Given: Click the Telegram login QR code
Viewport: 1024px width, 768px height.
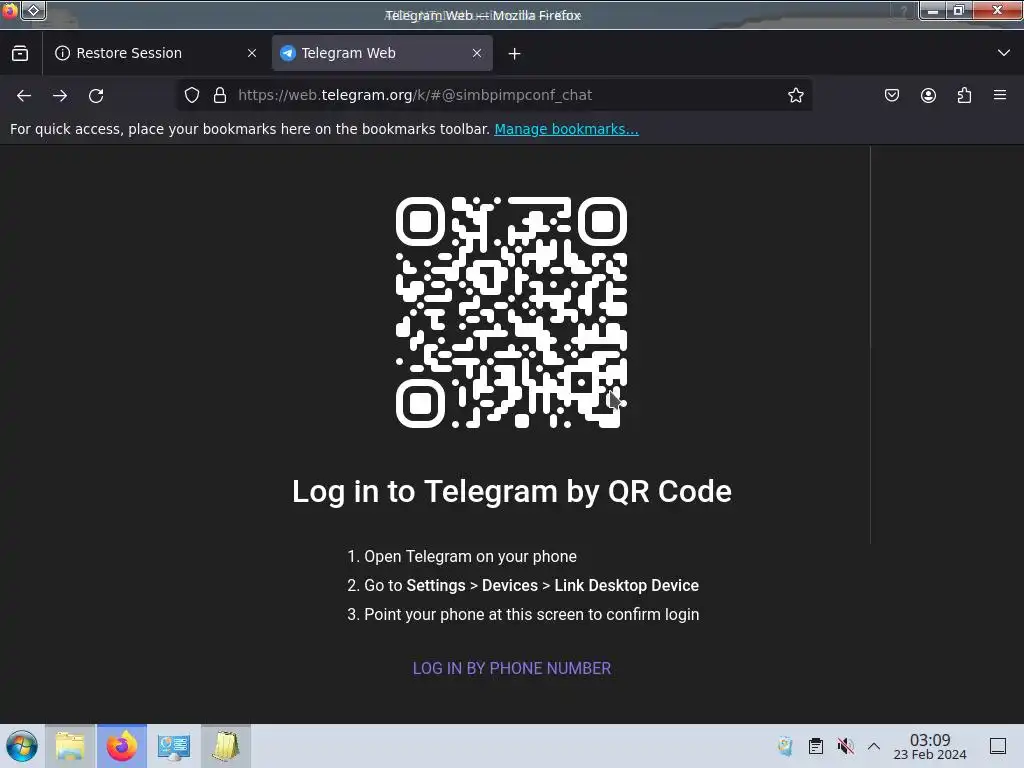Looking at the screenshot, I should pos(511,312).
